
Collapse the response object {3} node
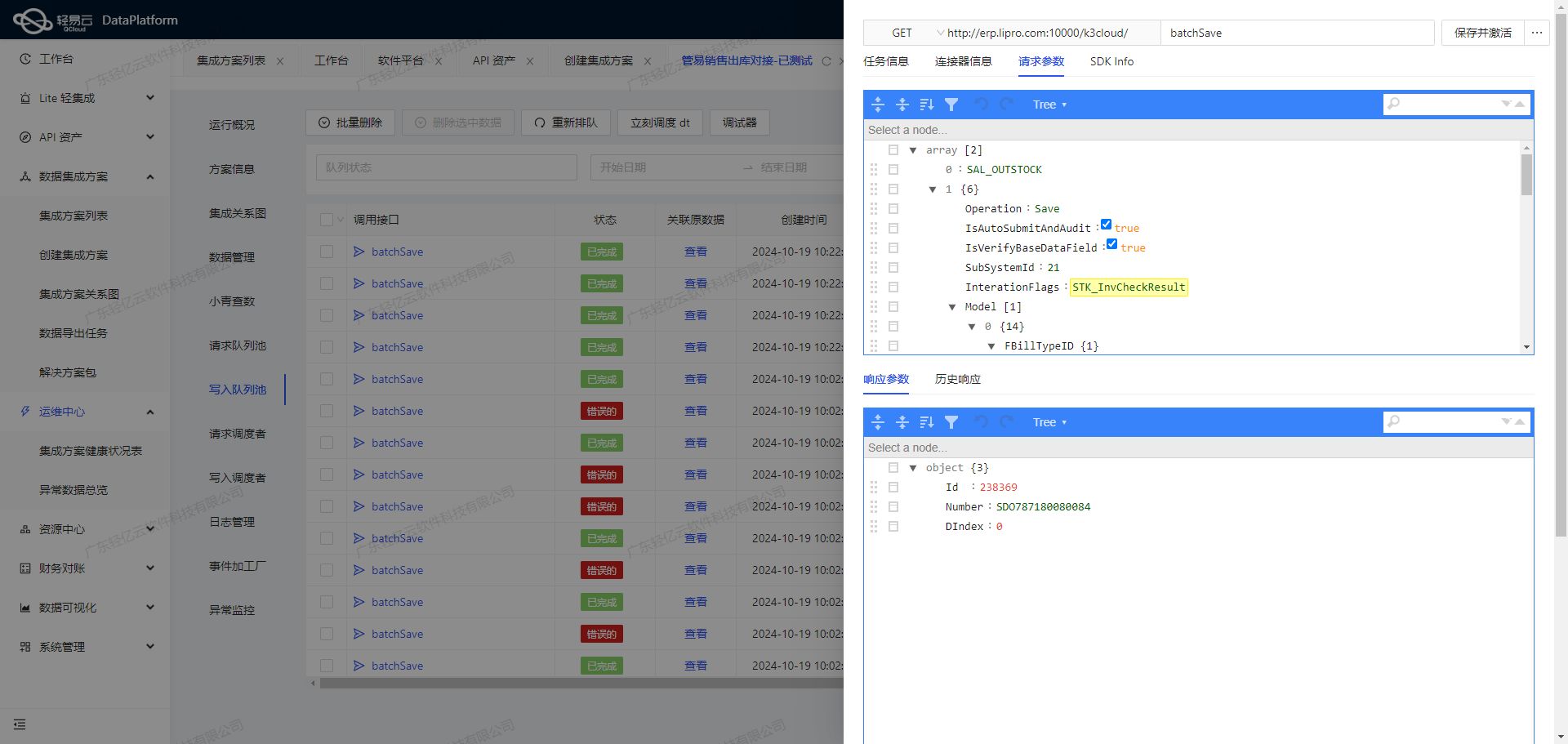pos(913,468)
